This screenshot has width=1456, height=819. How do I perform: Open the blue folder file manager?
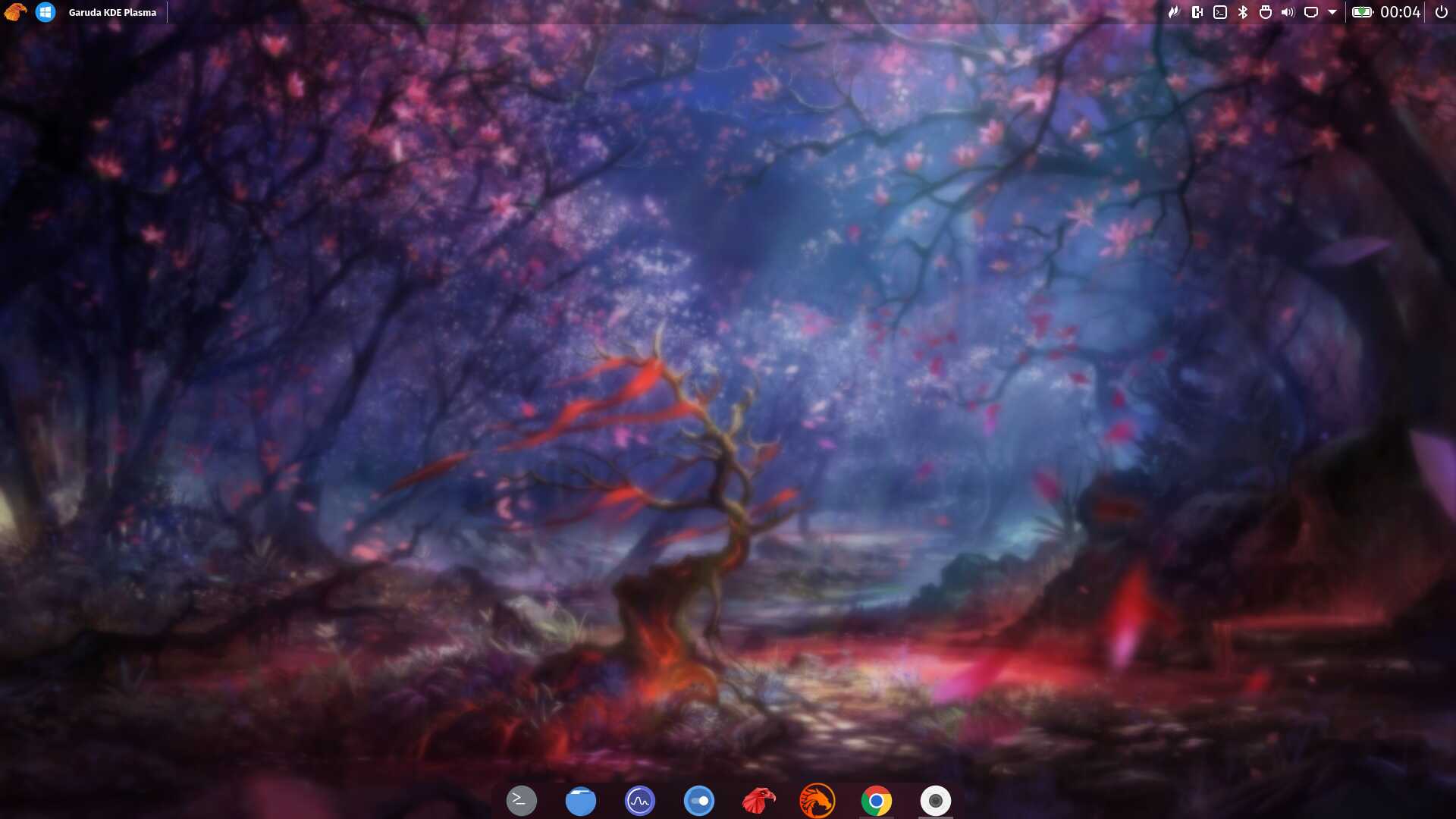[581, 801]
